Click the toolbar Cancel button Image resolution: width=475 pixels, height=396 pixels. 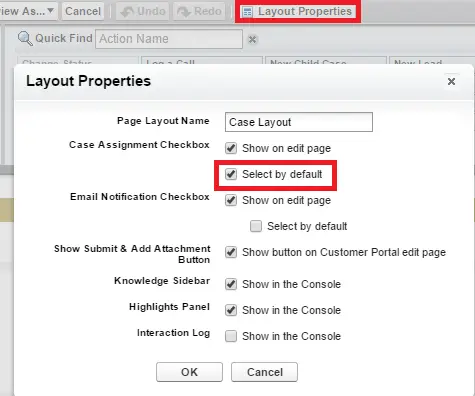[x=83, y=11]
